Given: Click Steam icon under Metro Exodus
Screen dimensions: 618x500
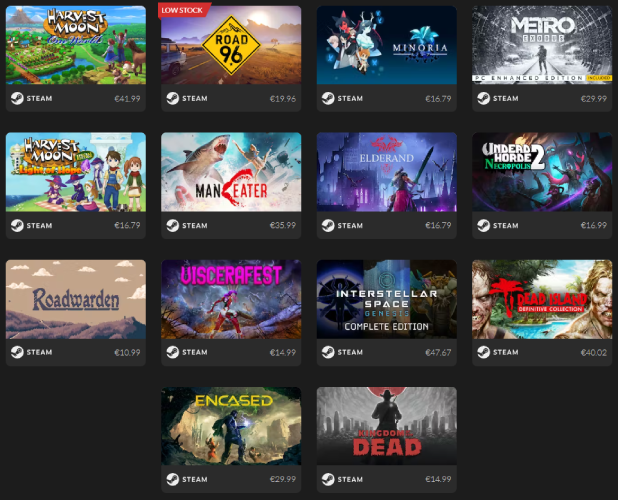Looking at the screenshot, I should tap(484, 98).
